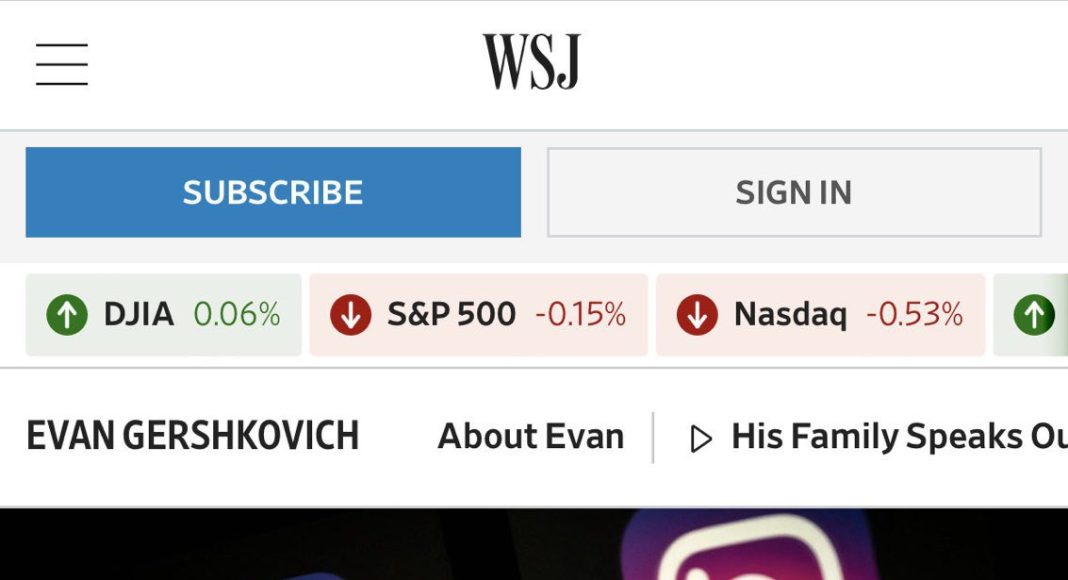Screen dimensions: 1068x580
Task: Click the green up arrow beside DJIA
Action: coord(67,316)
